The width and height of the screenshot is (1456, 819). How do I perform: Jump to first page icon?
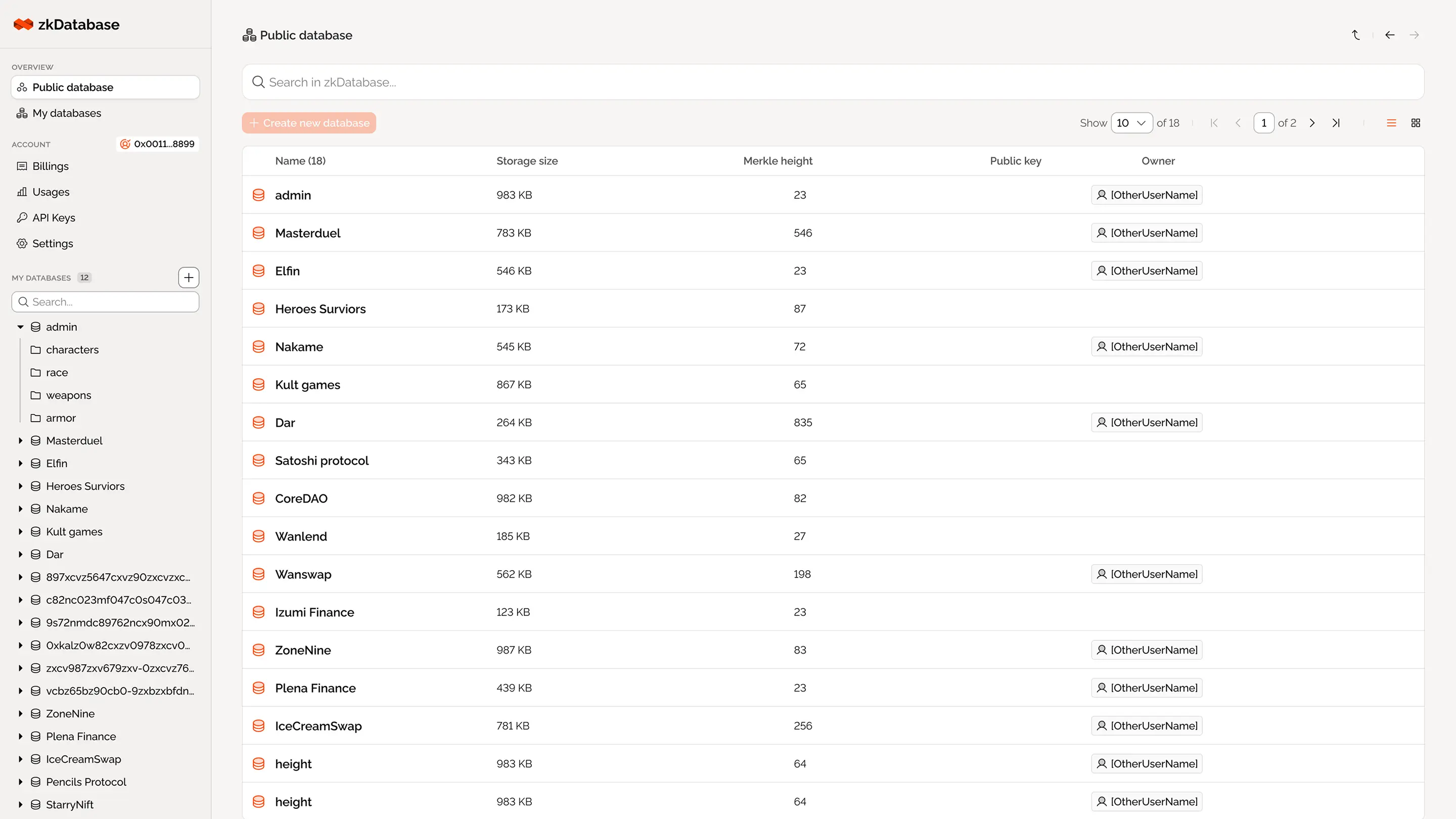pyautogui.click(x=1214, y=123)
